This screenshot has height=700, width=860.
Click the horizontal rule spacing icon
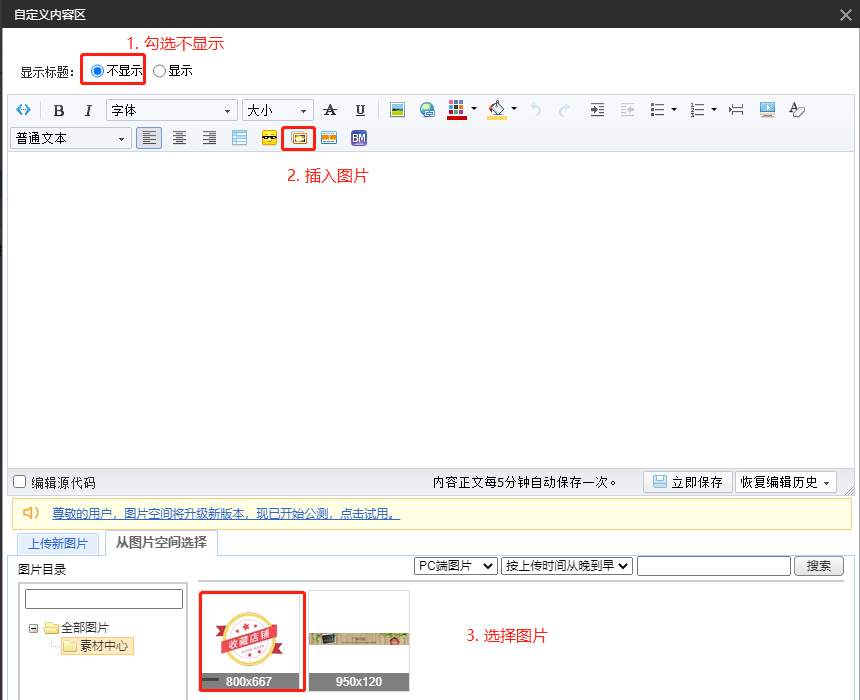tap(736, 110)
